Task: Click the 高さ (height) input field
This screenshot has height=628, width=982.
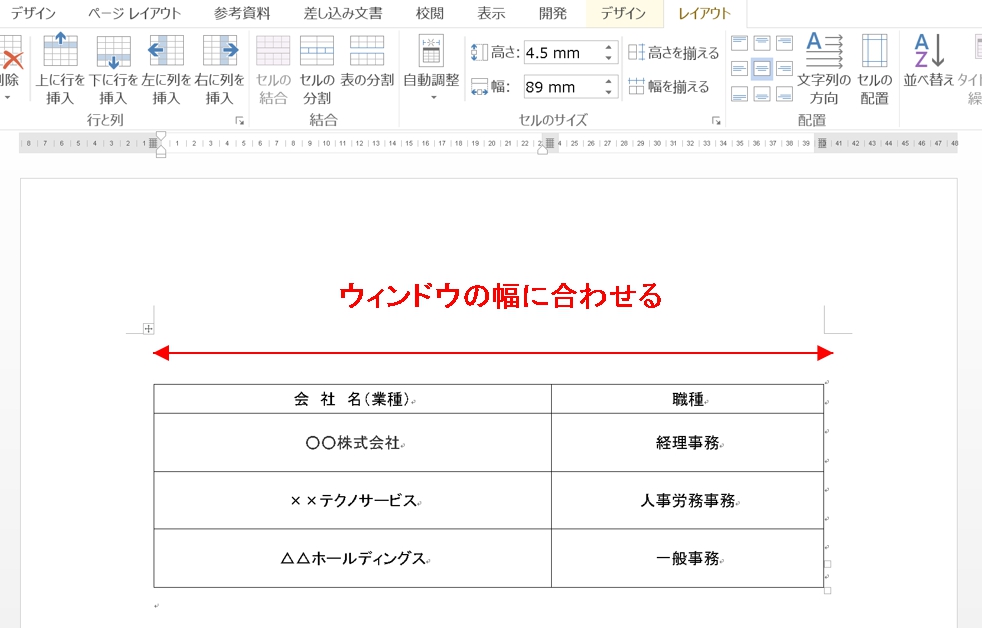Action: tap(562, 53)
